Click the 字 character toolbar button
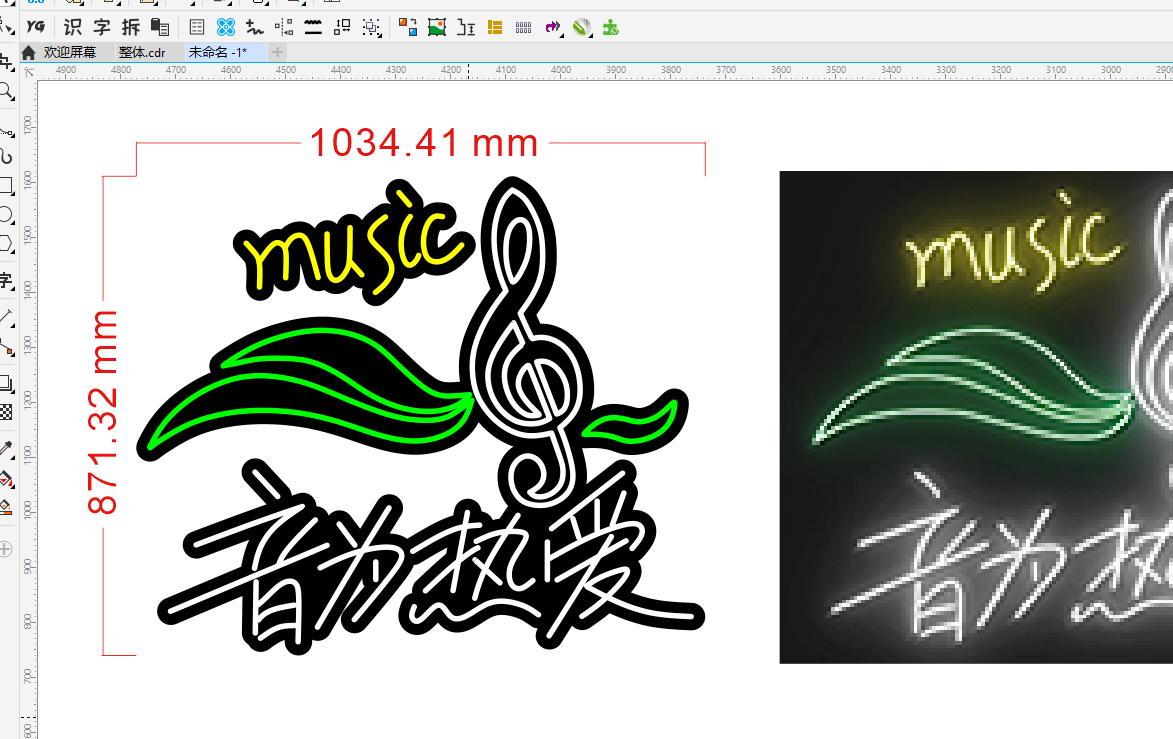This screenshot has height=739, width=1173. [x=102, y=28]
